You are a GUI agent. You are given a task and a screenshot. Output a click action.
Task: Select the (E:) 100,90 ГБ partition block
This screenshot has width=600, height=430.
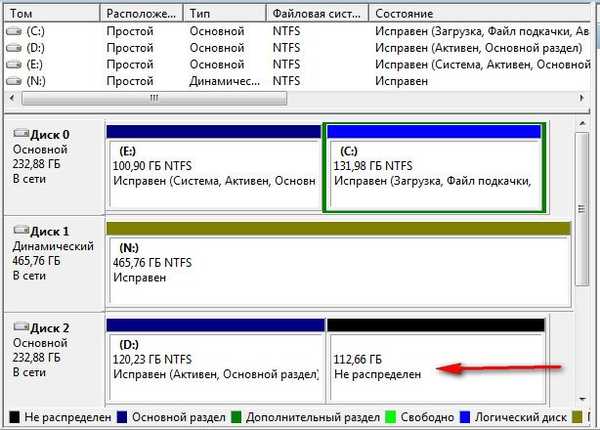[x=214, y=168]
